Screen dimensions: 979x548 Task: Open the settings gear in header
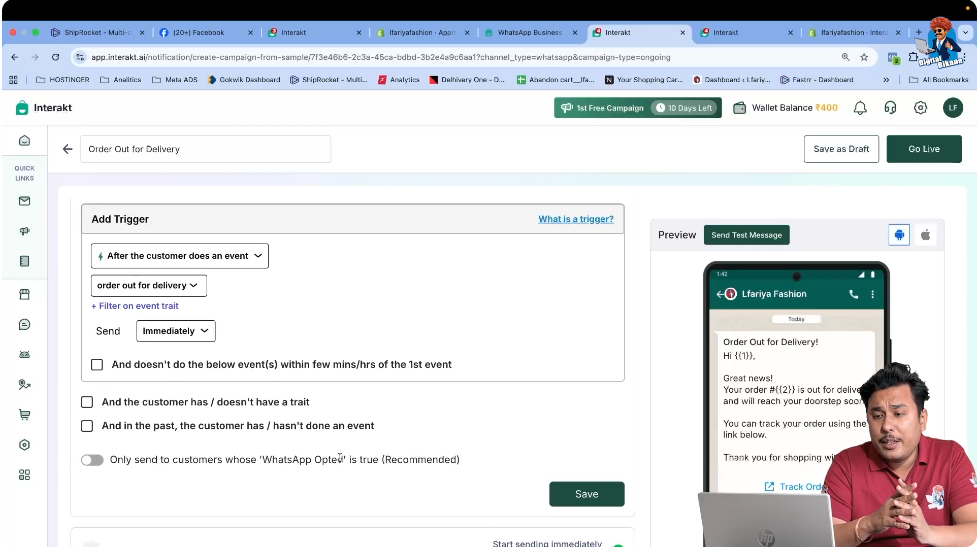920,108
